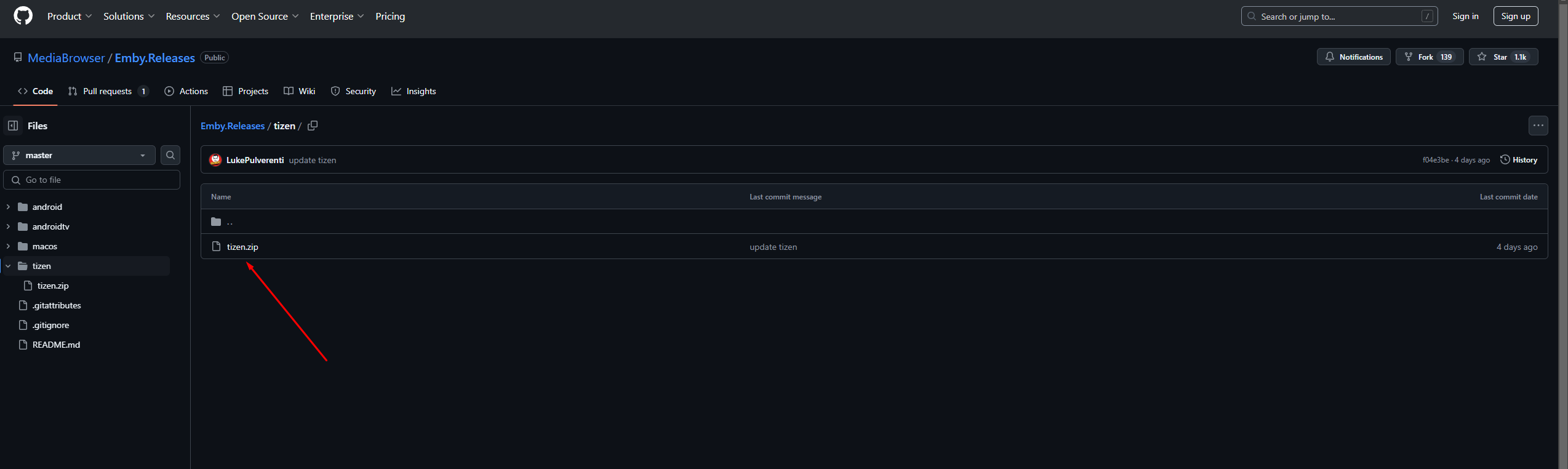View the commit History
Viewport: 1568px width, 469px height.
1519,159
